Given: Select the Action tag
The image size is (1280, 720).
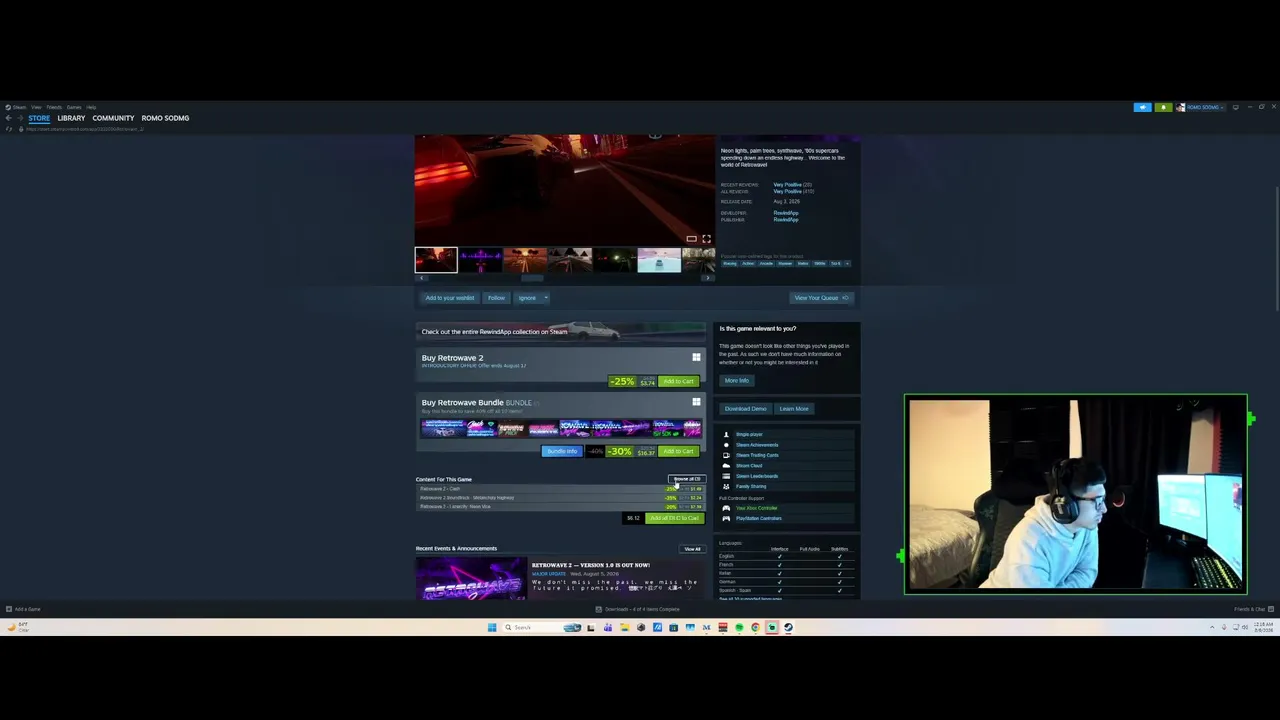Looking at the screenshot, I should pos(747,263).
